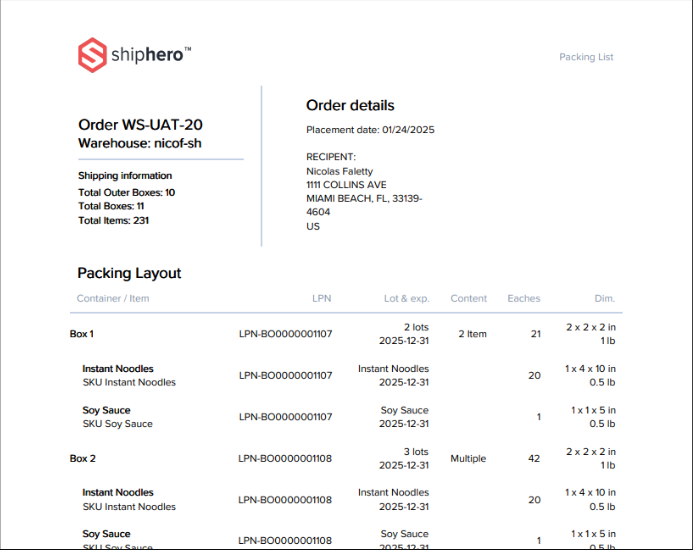Select the Warehouse: nicof-sh text
This screenshot has height=550, width=693.
(x=140, y=143)
